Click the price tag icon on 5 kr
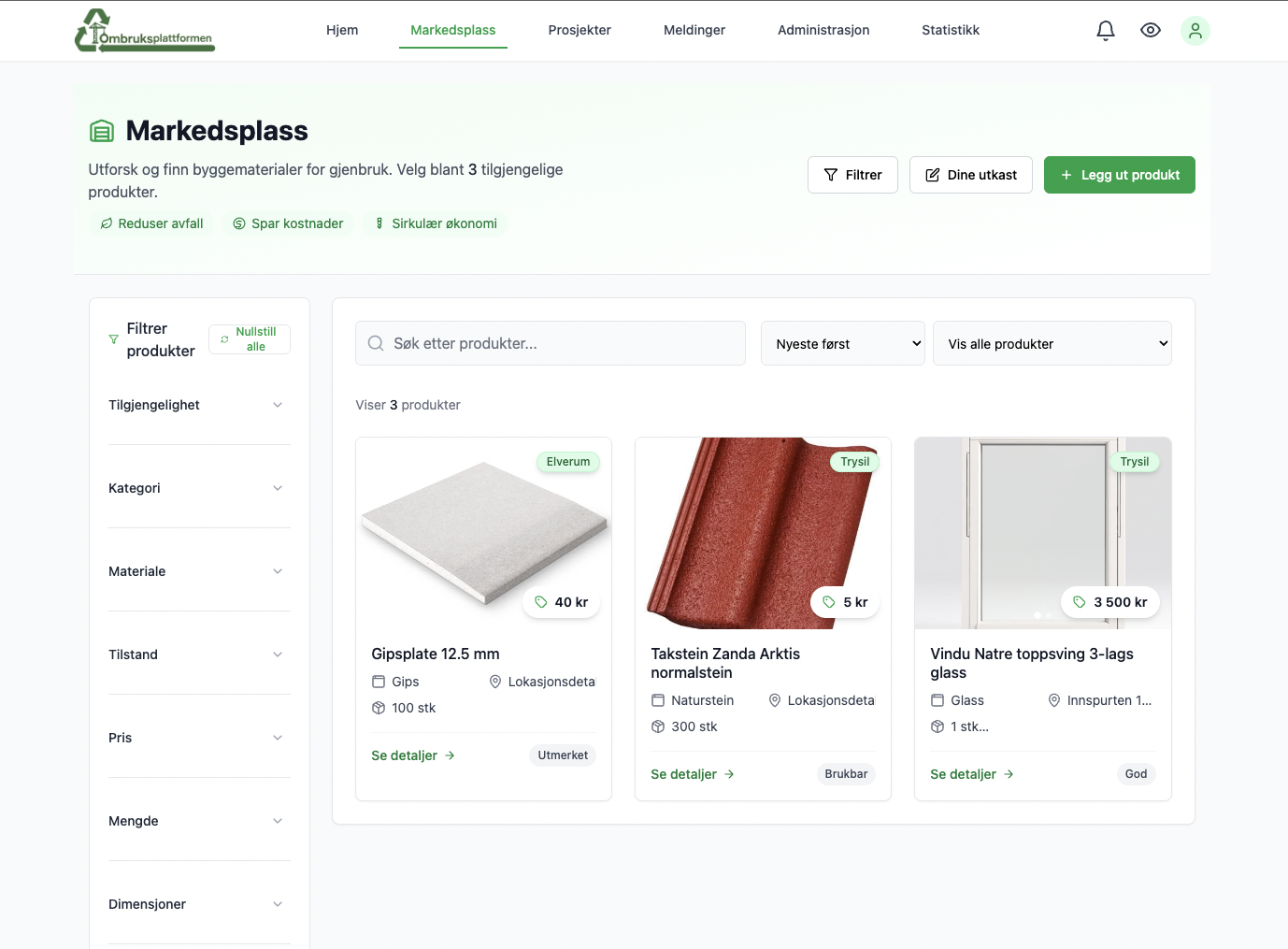 point(829,602)
